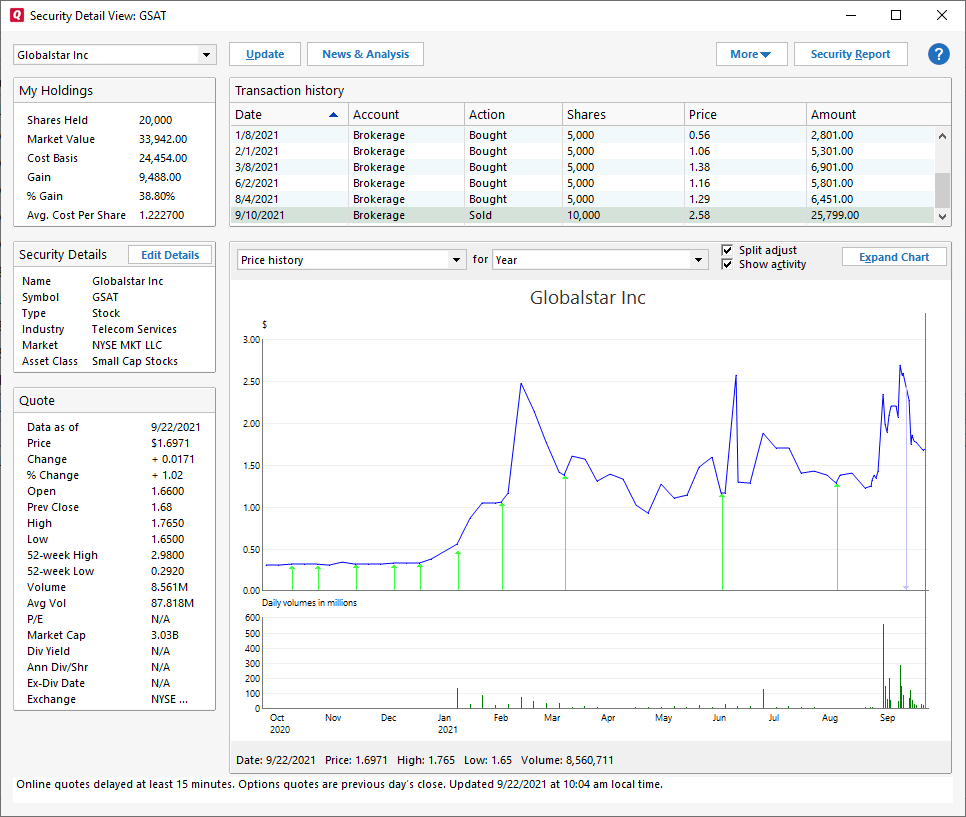
Task: Click the Quicken logo in title bar
Action: click(16, 15)
